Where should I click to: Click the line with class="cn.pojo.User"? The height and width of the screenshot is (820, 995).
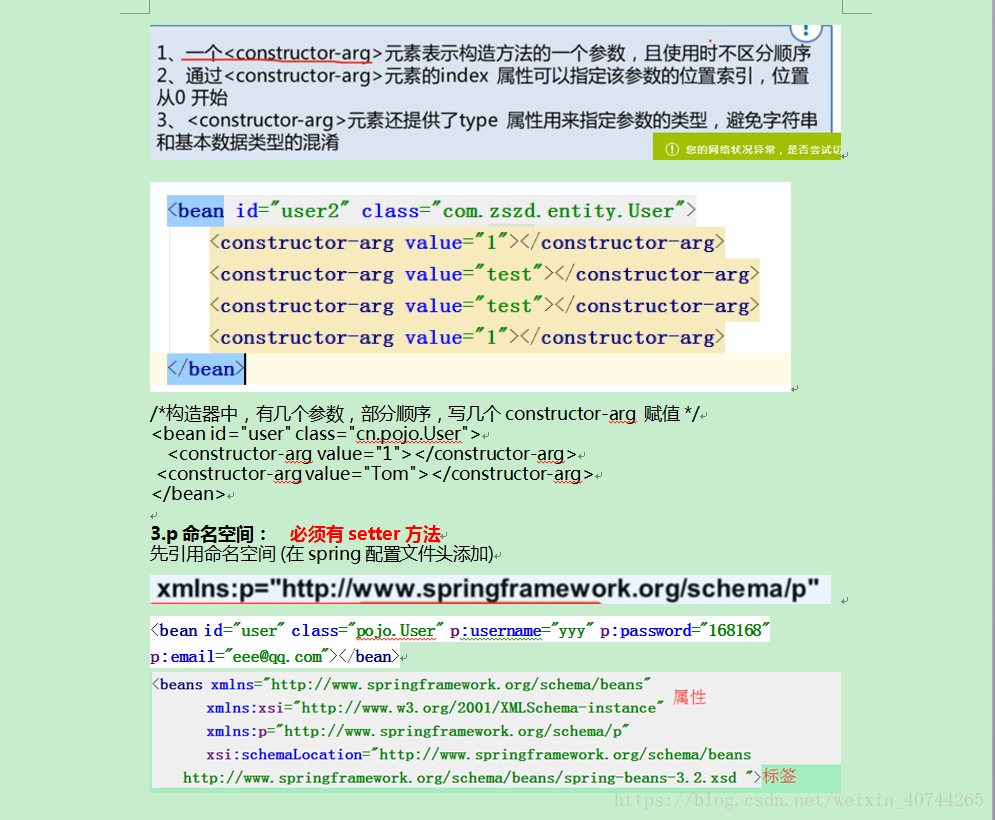pyautogui.click(x=316, y=433)
